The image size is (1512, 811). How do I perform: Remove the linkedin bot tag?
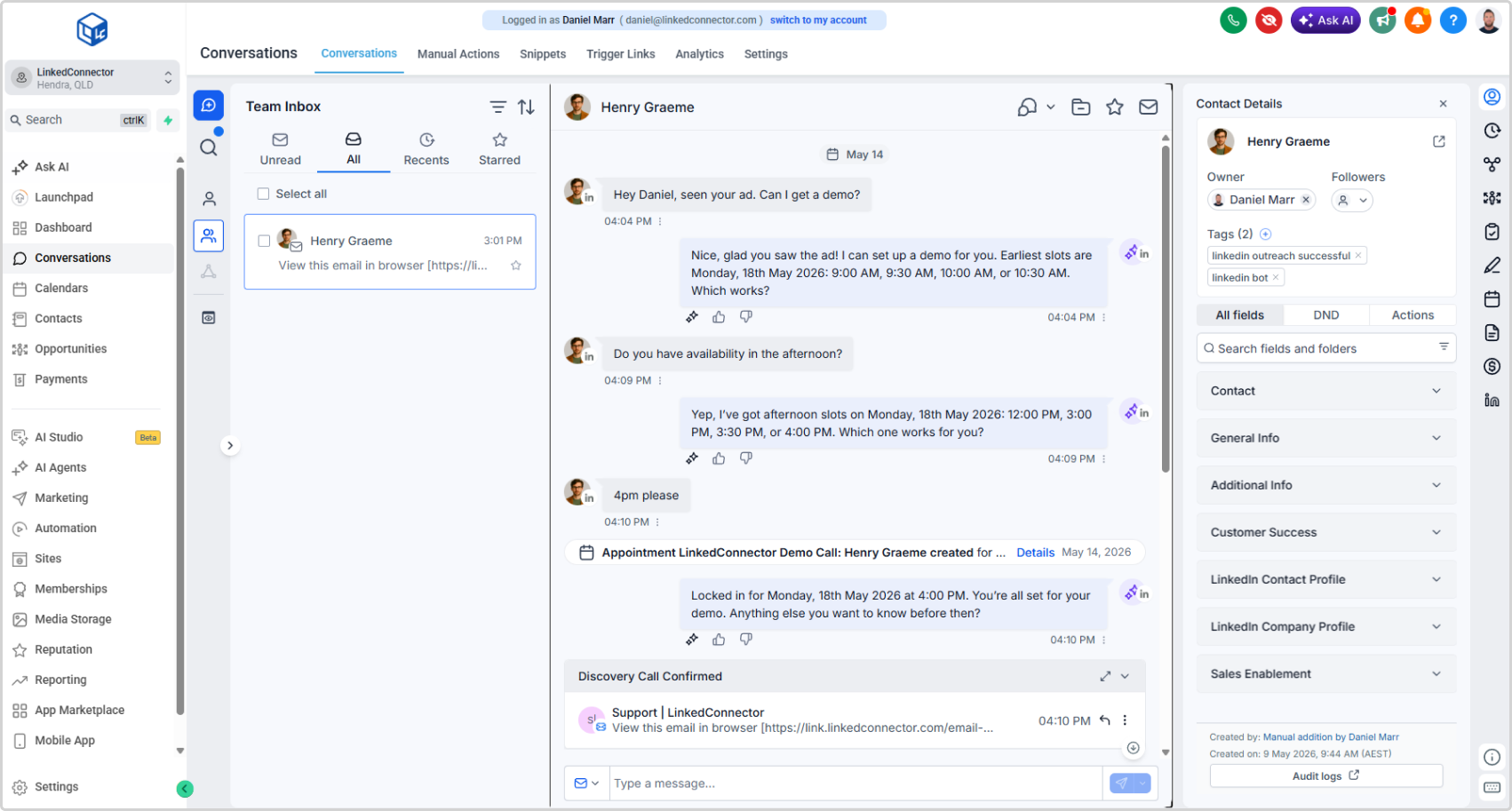click(x=1276, y=278)
